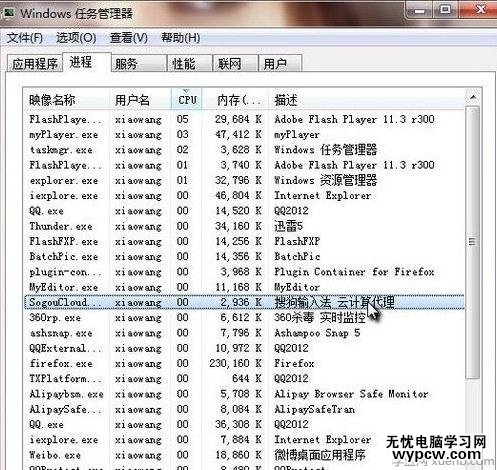Sort by the 用户名 column header

tap(140, 100)
